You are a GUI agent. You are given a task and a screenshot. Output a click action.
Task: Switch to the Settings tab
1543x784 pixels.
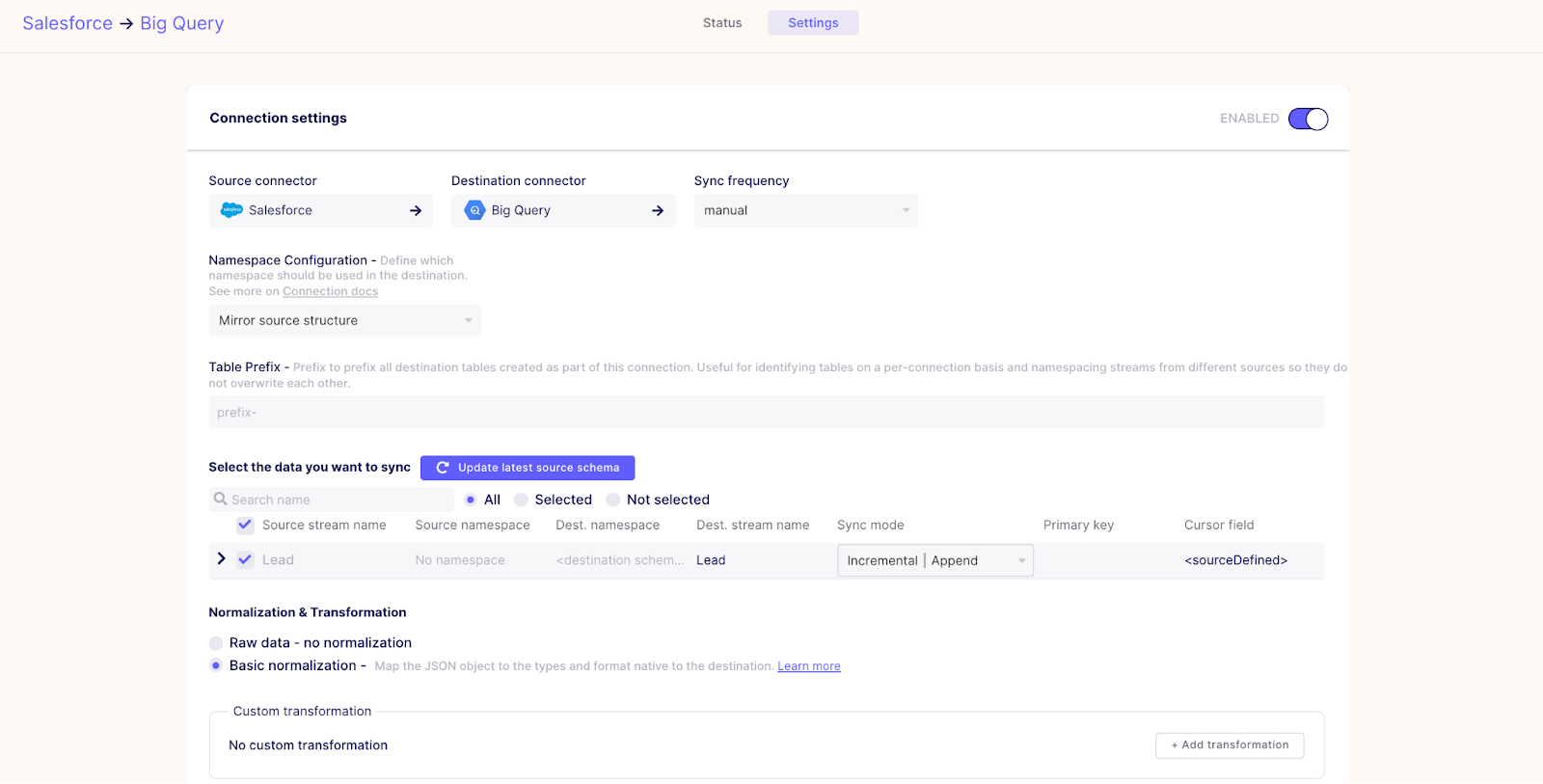pos(813,23)
